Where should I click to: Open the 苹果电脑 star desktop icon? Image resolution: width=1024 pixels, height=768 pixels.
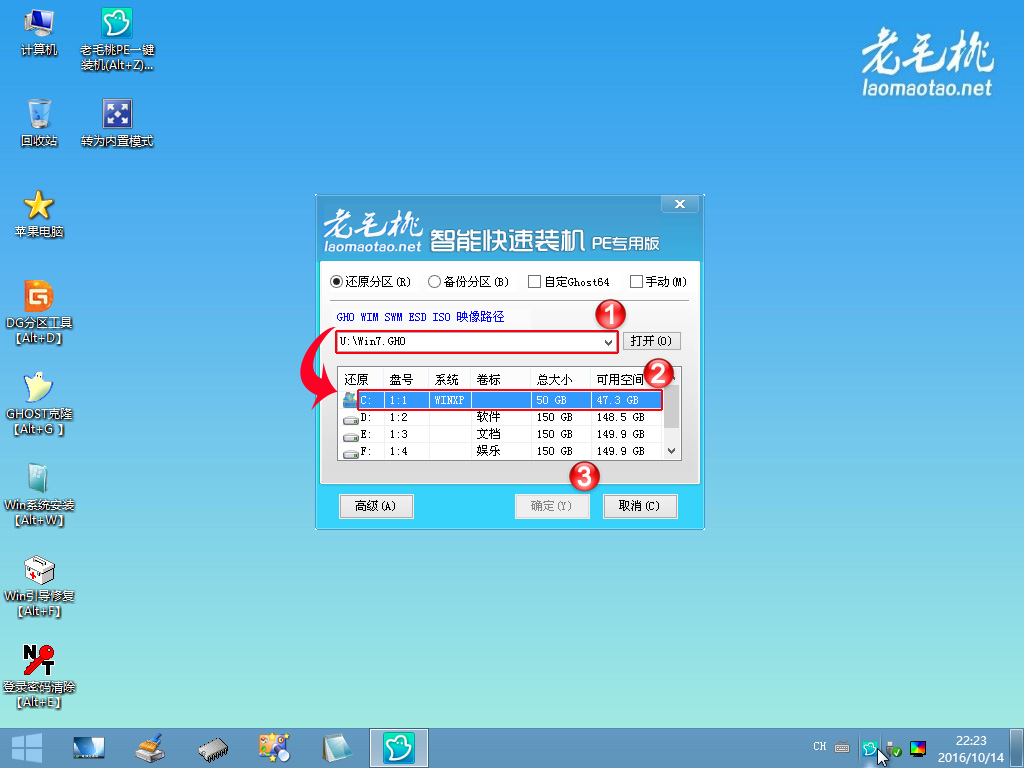(39, 206)
